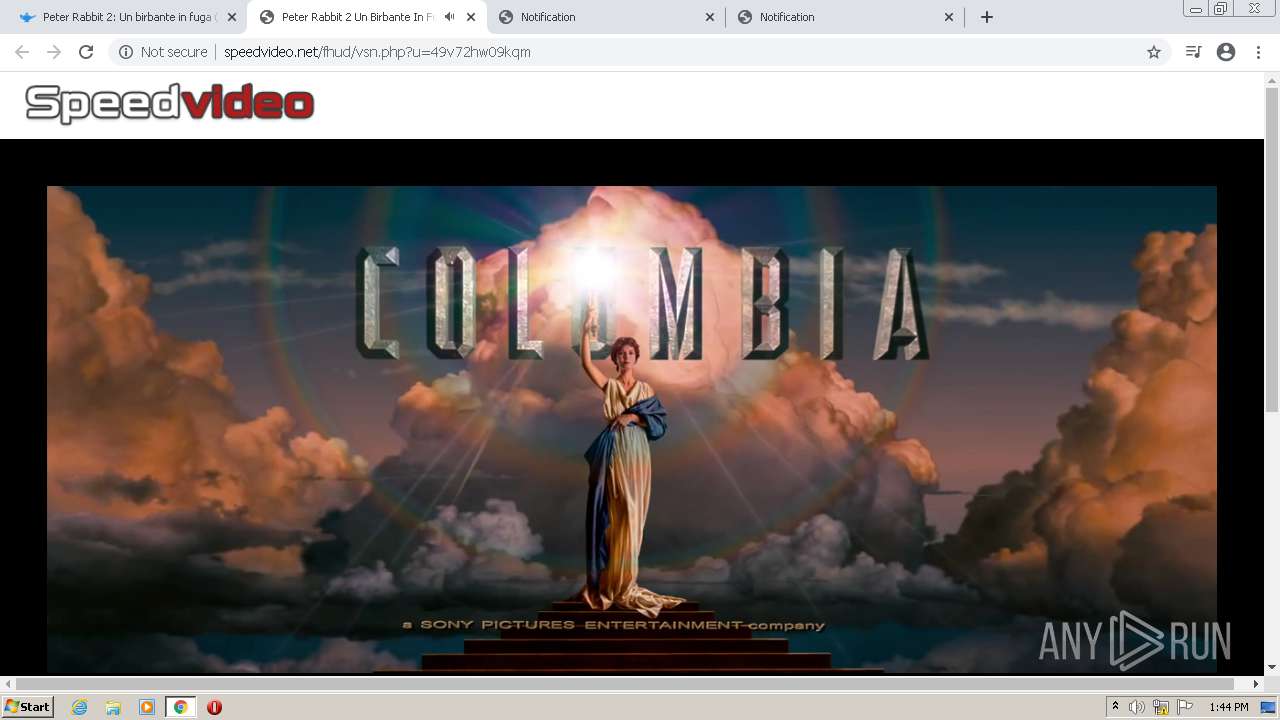Open the Windows Start menu

click(x=28, y=707)
